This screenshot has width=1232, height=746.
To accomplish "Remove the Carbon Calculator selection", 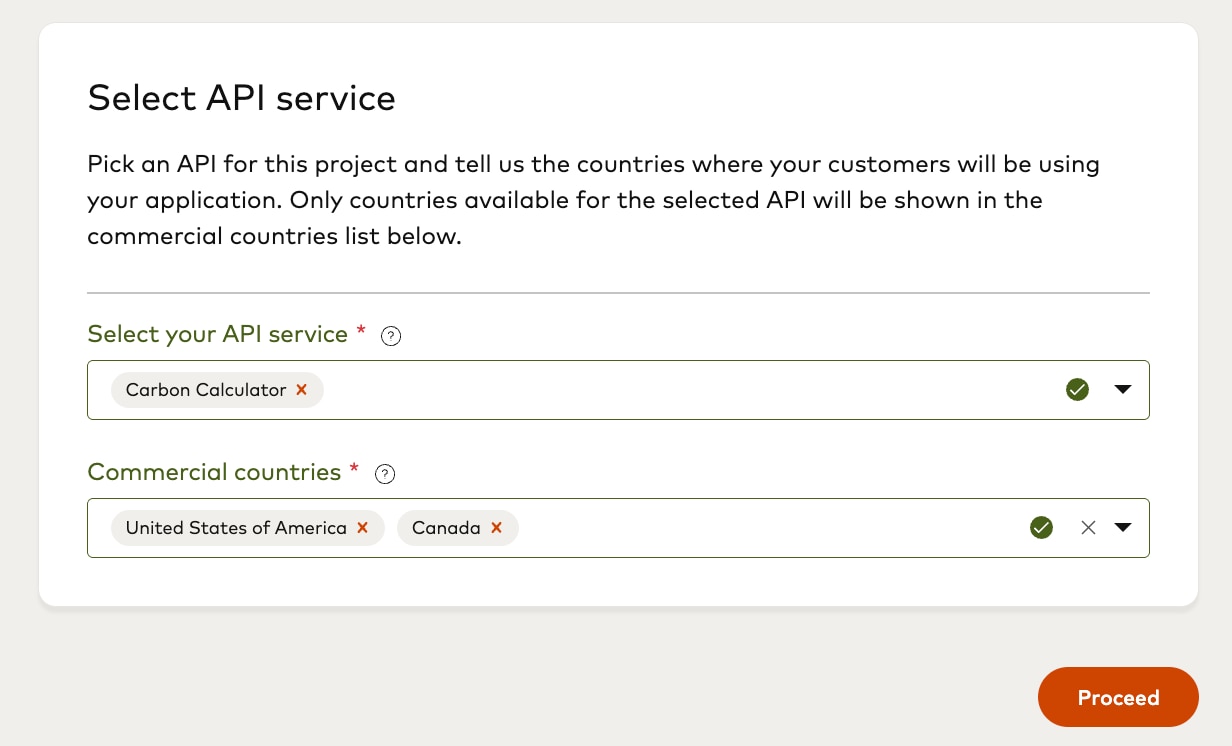I will coord(301,390).
